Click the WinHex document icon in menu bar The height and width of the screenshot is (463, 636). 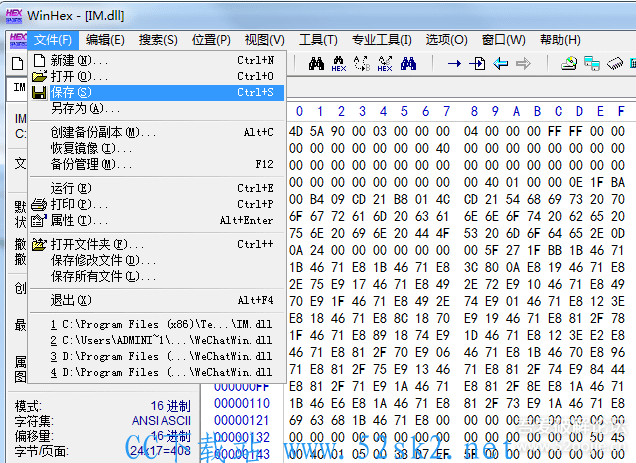point(18,40)
